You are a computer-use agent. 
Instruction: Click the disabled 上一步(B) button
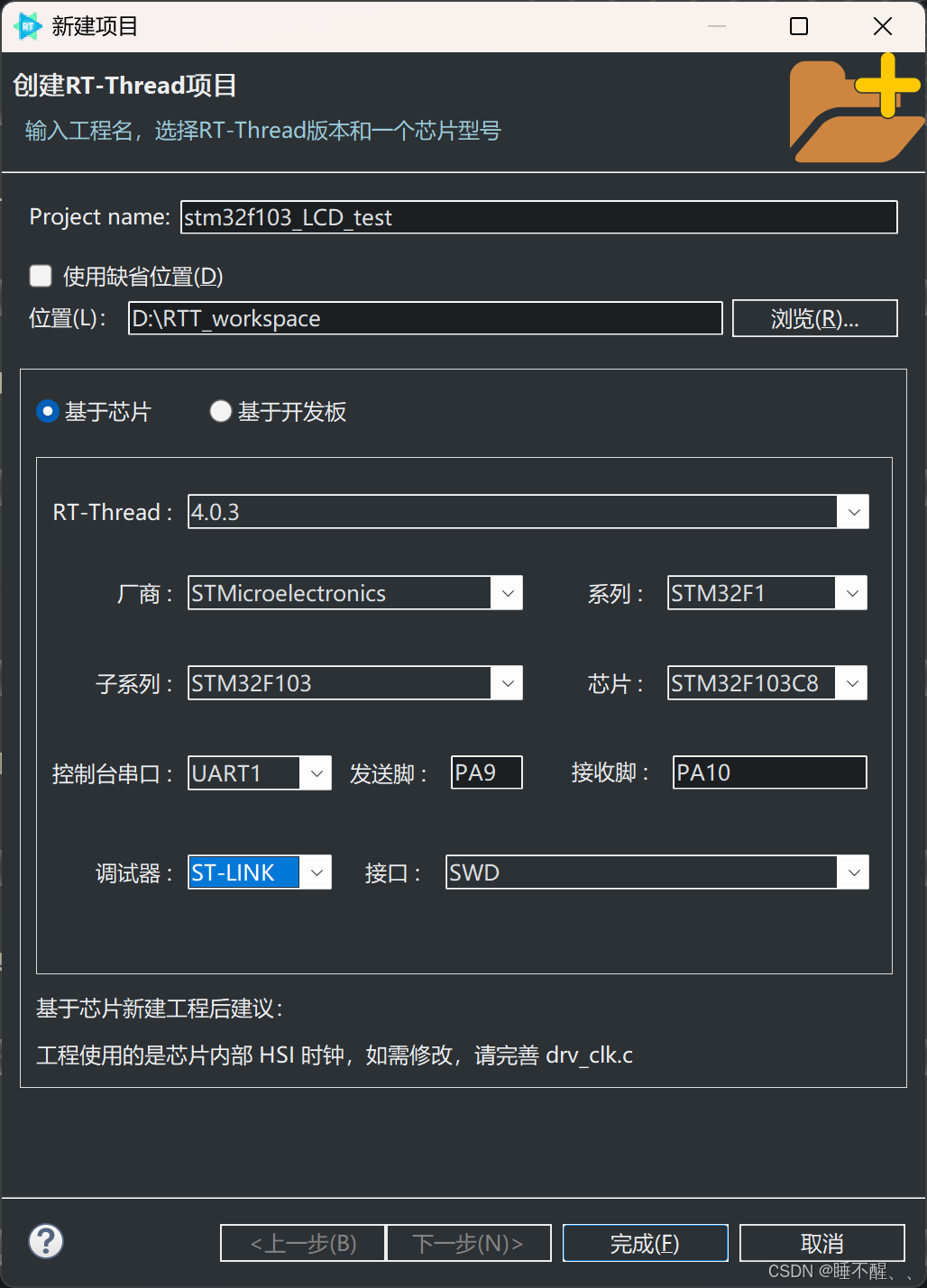(303, 1243)
